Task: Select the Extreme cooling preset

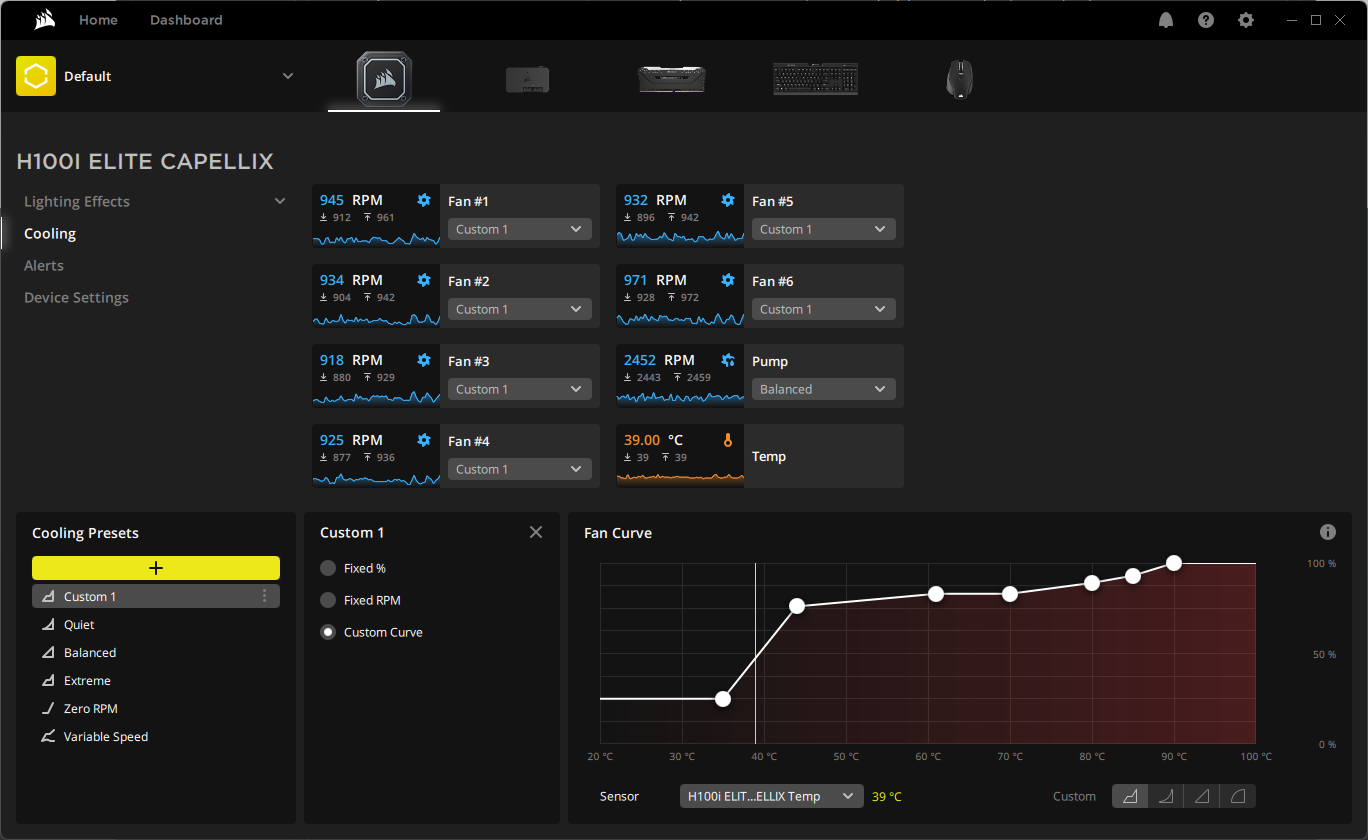Action: (156, 680)
